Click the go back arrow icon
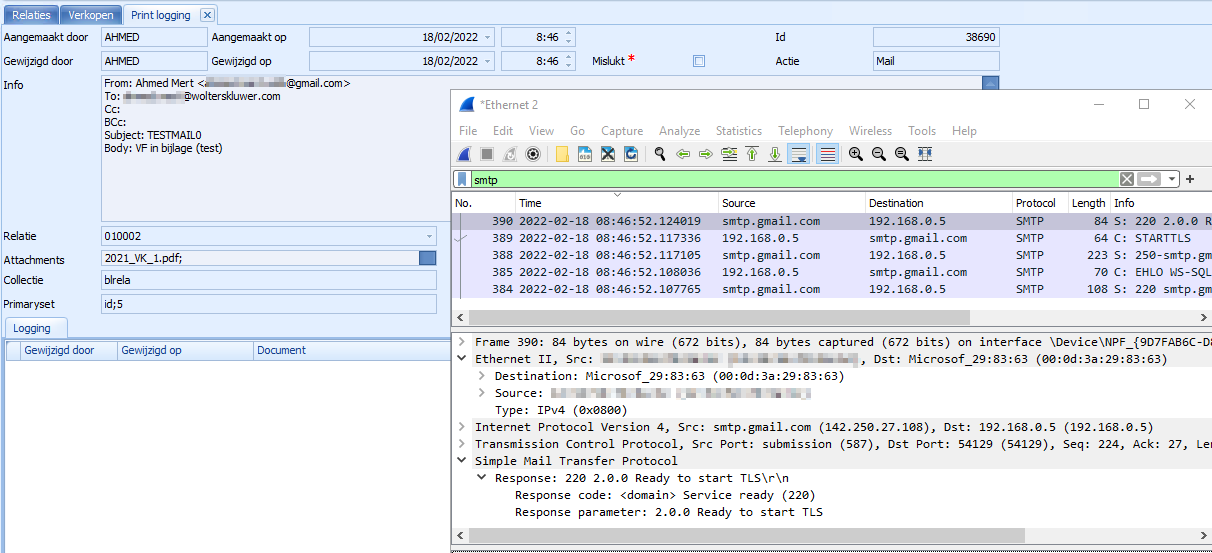 [683, 154]
